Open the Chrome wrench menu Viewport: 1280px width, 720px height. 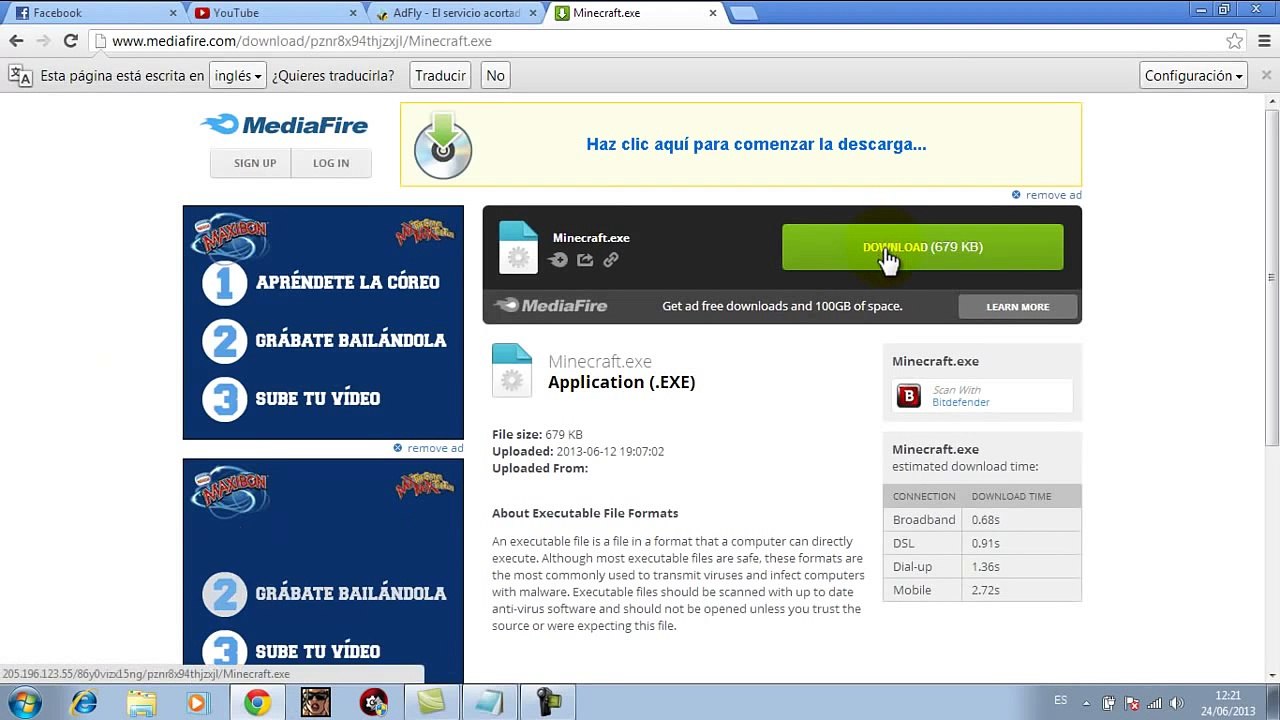(x=1264, y=41)
